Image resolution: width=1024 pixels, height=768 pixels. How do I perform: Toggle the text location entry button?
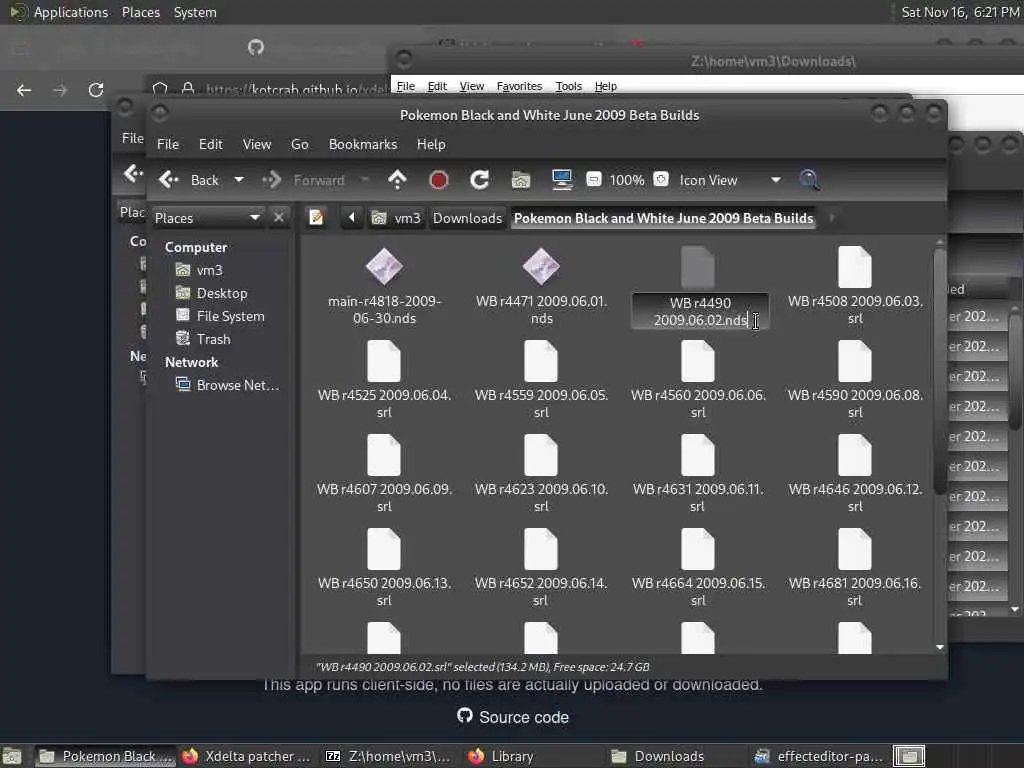point(317,217)
